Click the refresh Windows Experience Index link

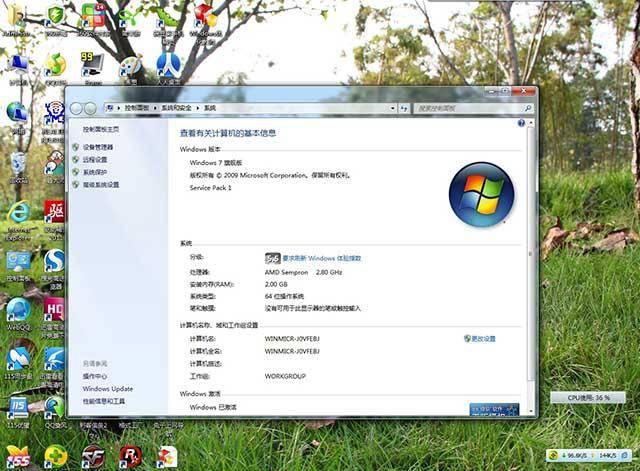tap(322, 258)
